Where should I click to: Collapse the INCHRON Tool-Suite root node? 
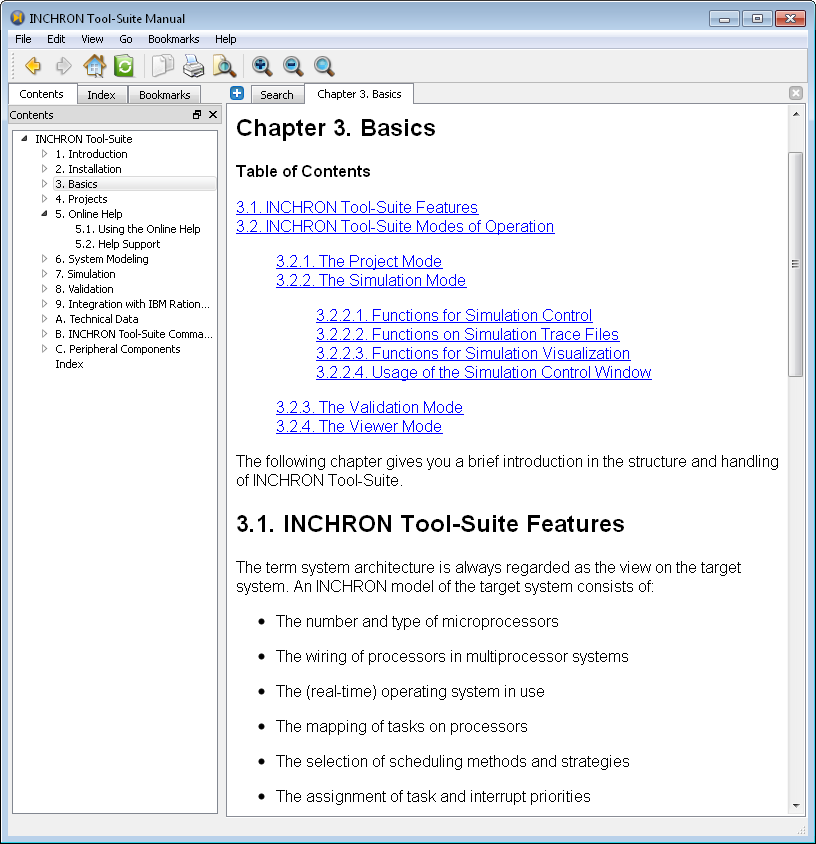[24, 138]
